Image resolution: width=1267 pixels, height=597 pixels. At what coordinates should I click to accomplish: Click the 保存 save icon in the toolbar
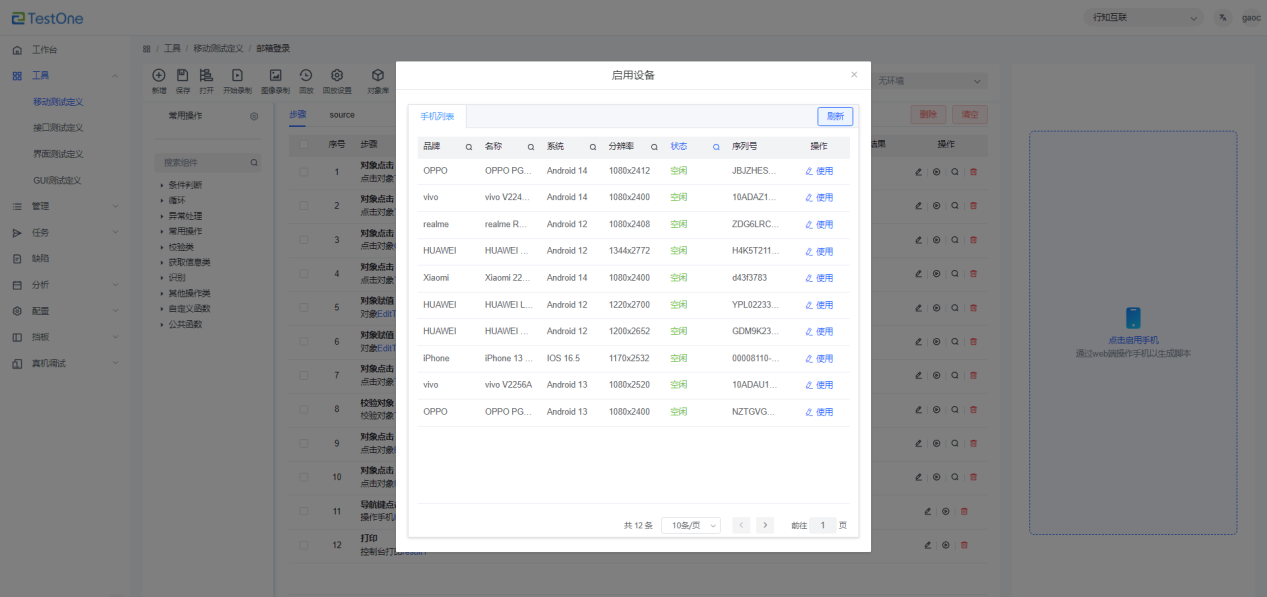[183, 75]
